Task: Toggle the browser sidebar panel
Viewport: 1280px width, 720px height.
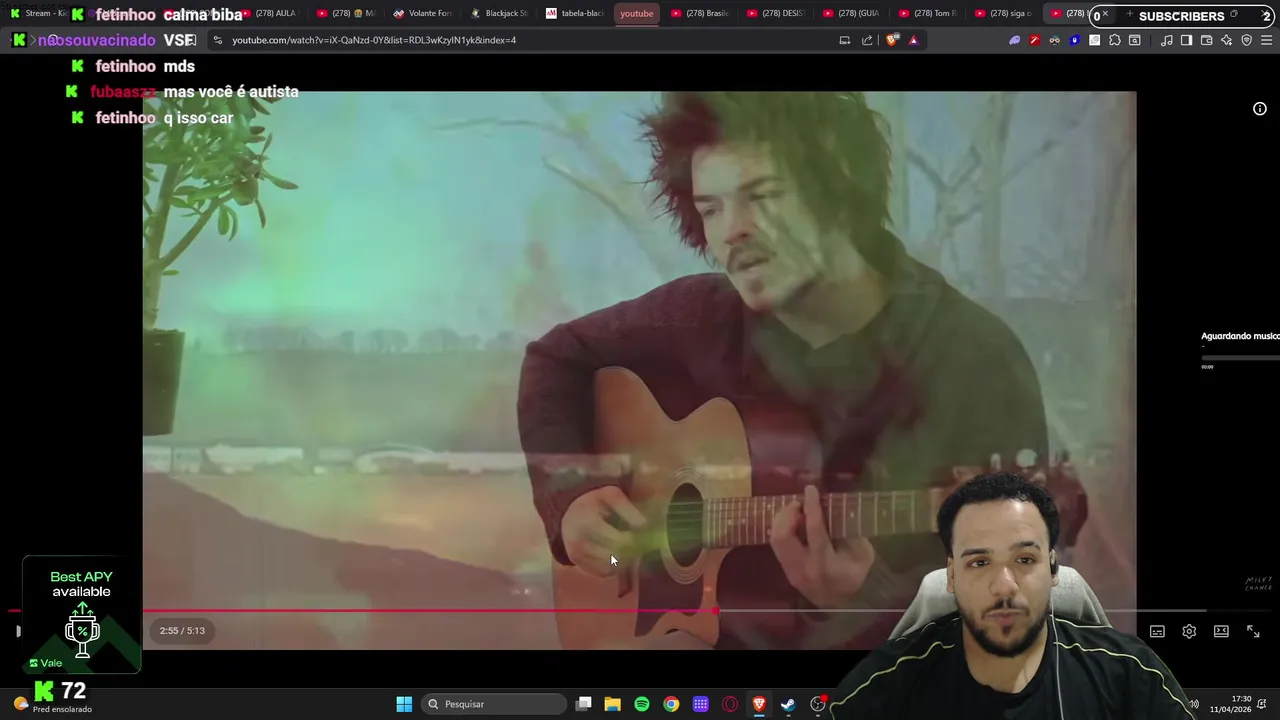Action: click(x=1186, y=40)
